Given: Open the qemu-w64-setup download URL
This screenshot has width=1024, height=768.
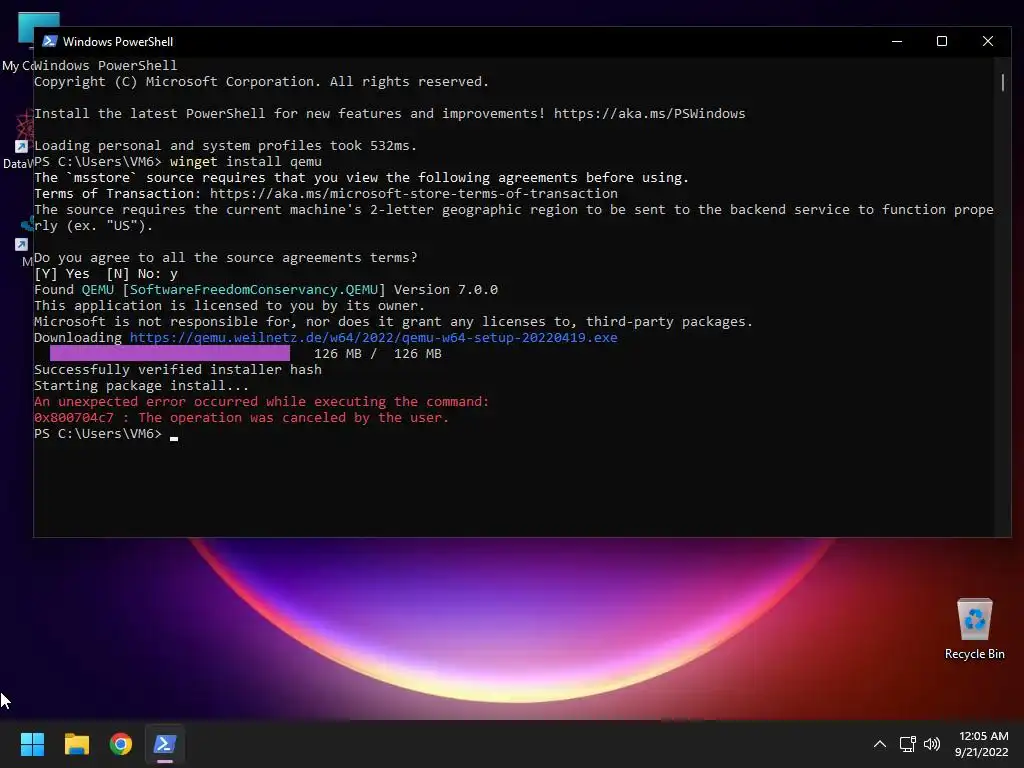Looking at the screenshot, I should tap(374, 338).
